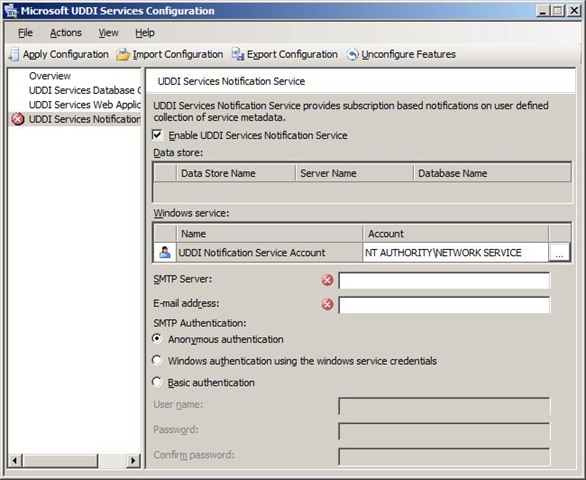Click the horizontal scrollbar thumb in navigation pane
Screen dimensions: 586x480
pyautogui.click(x=60, y=461)
